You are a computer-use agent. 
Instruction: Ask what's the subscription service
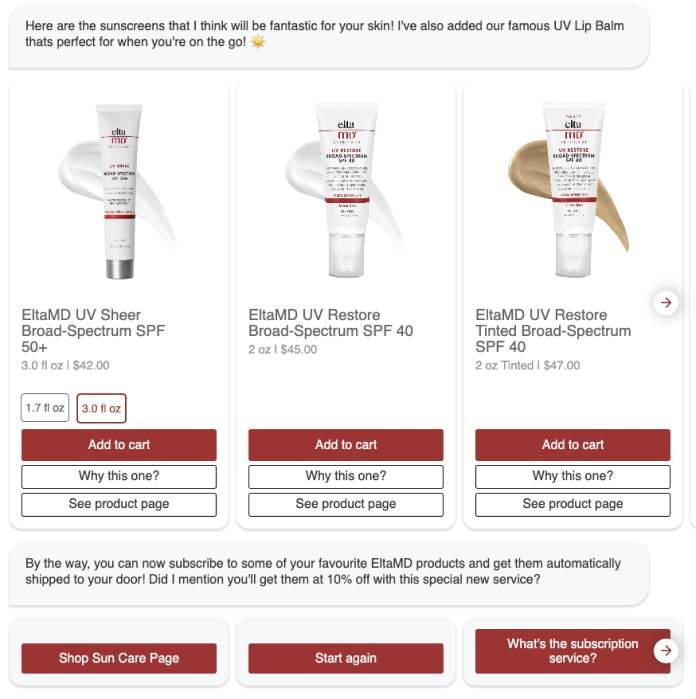coord(573,651)
